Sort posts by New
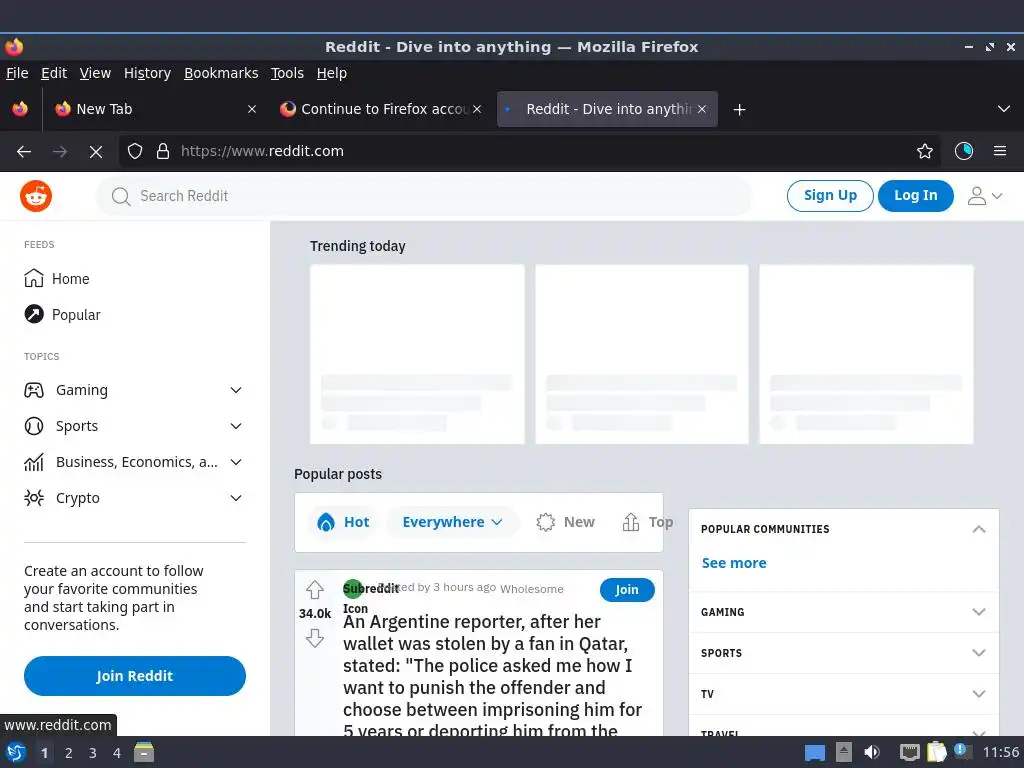This screenshot has width=1024, height=768. coord(566,522)
